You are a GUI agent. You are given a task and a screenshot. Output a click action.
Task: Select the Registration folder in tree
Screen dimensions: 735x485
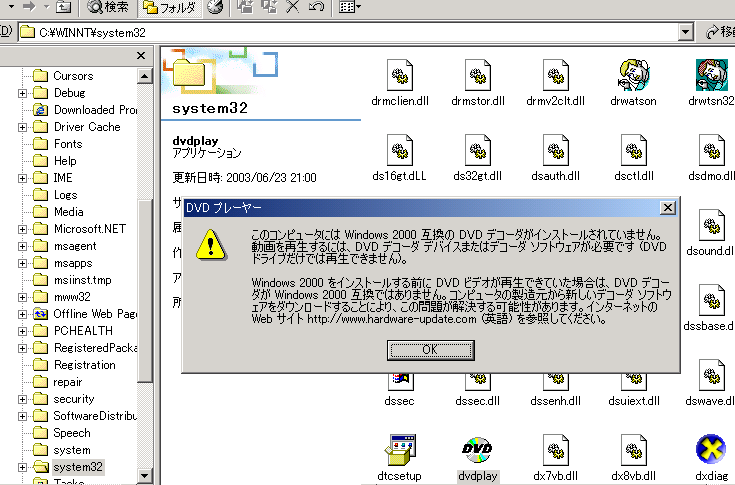coord(75,365)
